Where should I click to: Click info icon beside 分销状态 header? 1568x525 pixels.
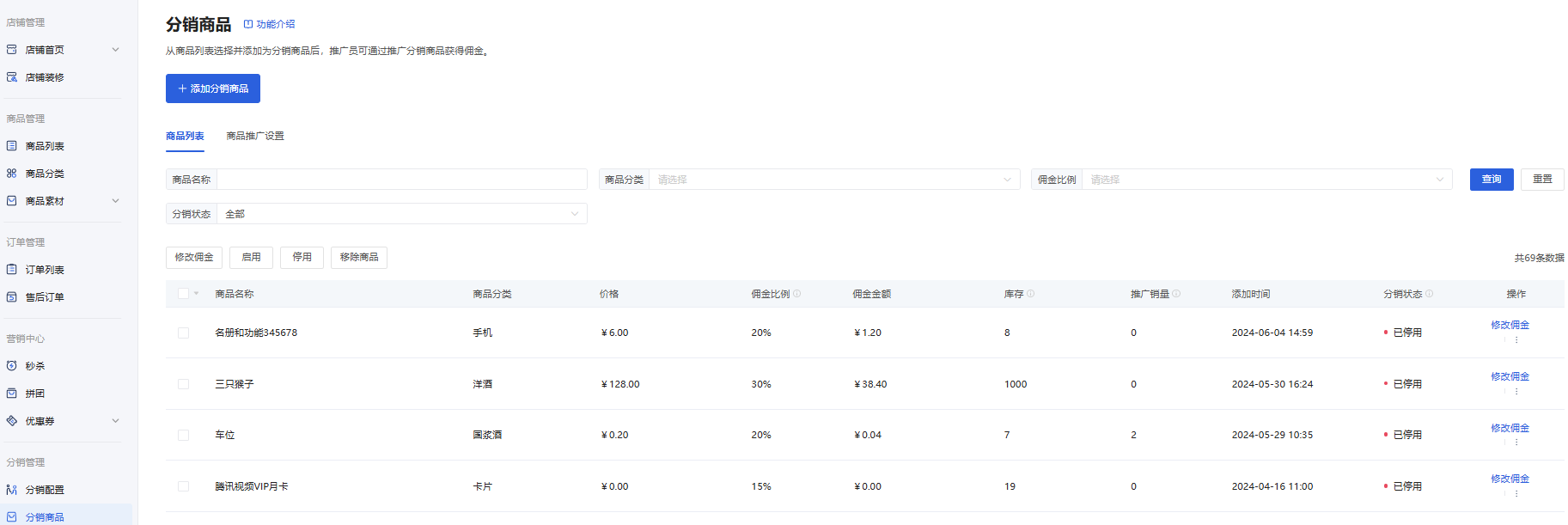tap(1430, 294)
